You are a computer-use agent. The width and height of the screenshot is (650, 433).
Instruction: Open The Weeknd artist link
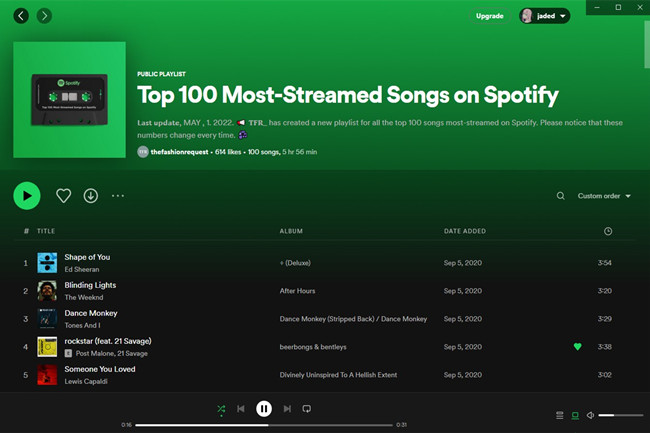[x=84, y=298]
